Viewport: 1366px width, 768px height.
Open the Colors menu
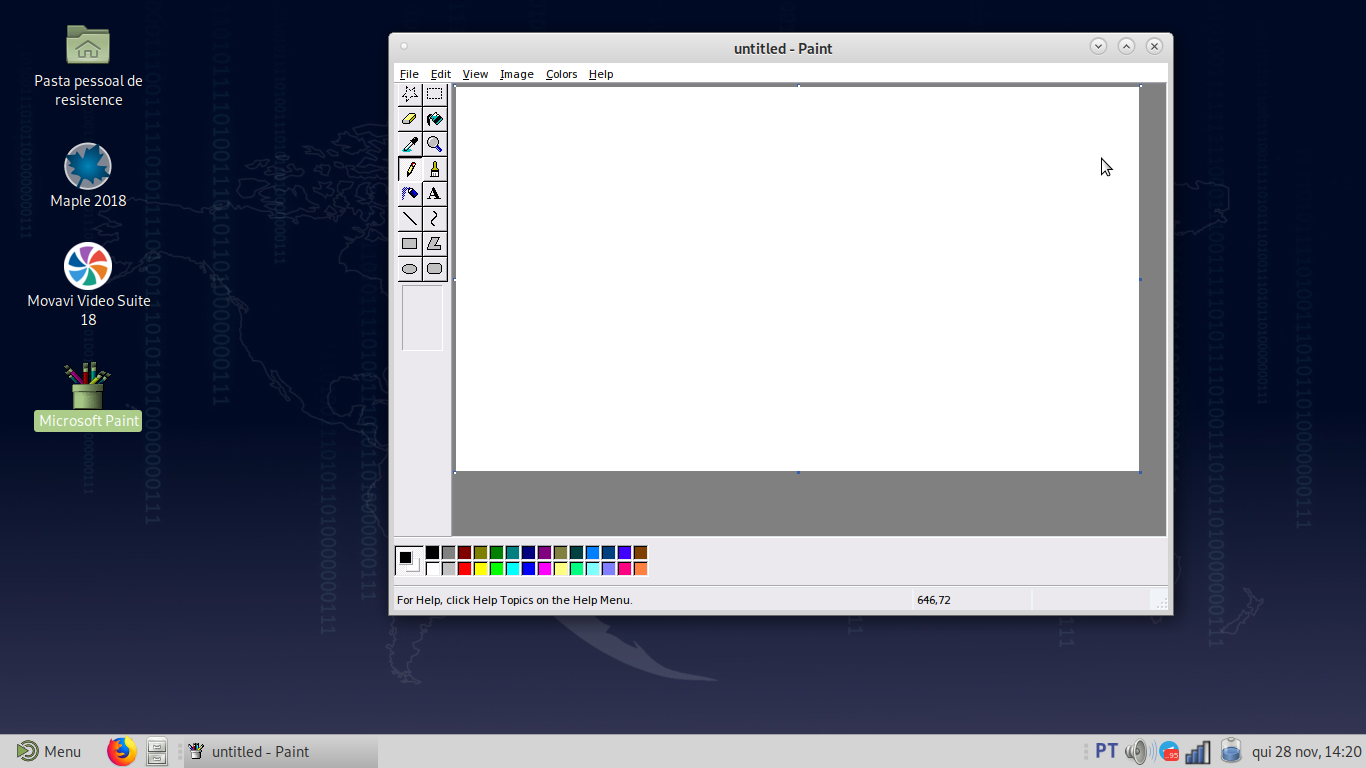tap(562, 74)
